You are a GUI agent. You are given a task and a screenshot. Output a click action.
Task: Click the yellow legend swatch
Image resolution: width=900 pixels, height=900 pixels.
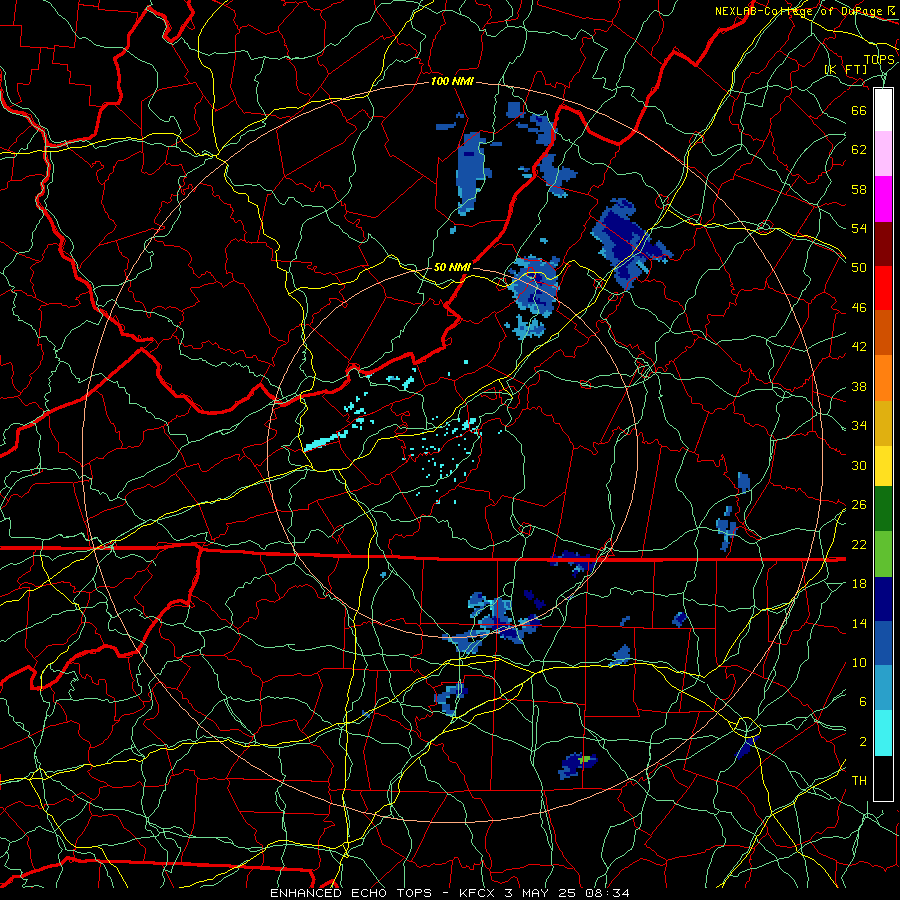pyautogui.click(x=883, y=465)
